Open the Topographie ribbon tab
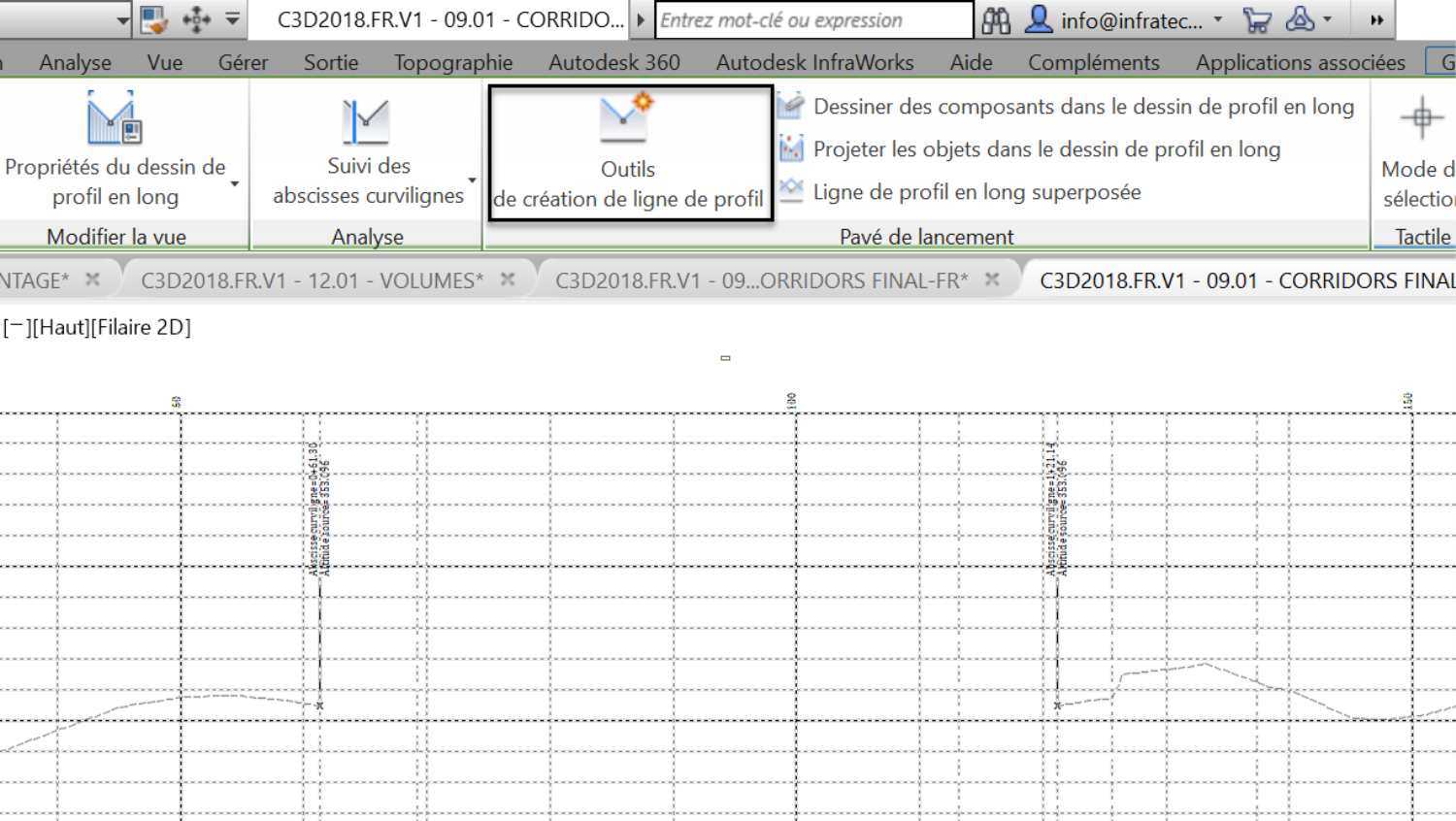Screen dimensions: 1456x821 453,62
